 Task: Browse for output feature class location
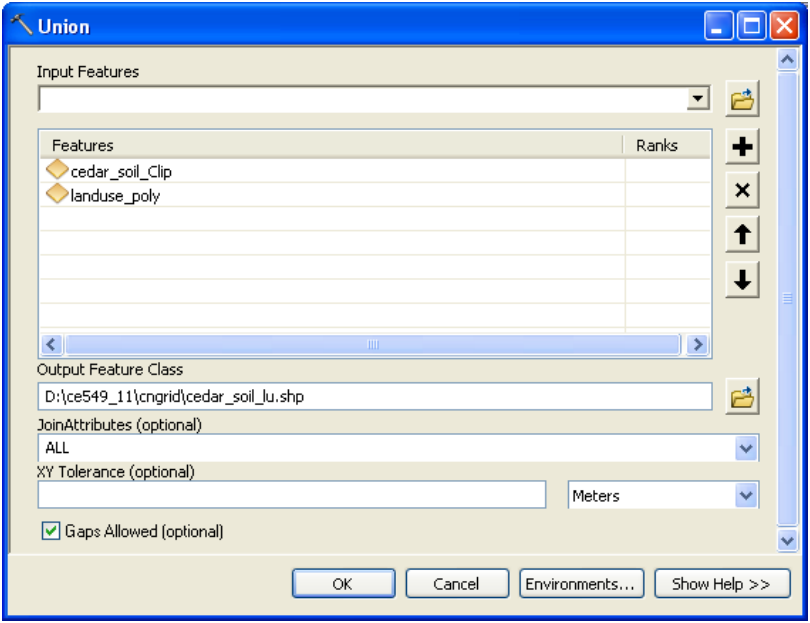pyautogui.click(x=741, y=397)
